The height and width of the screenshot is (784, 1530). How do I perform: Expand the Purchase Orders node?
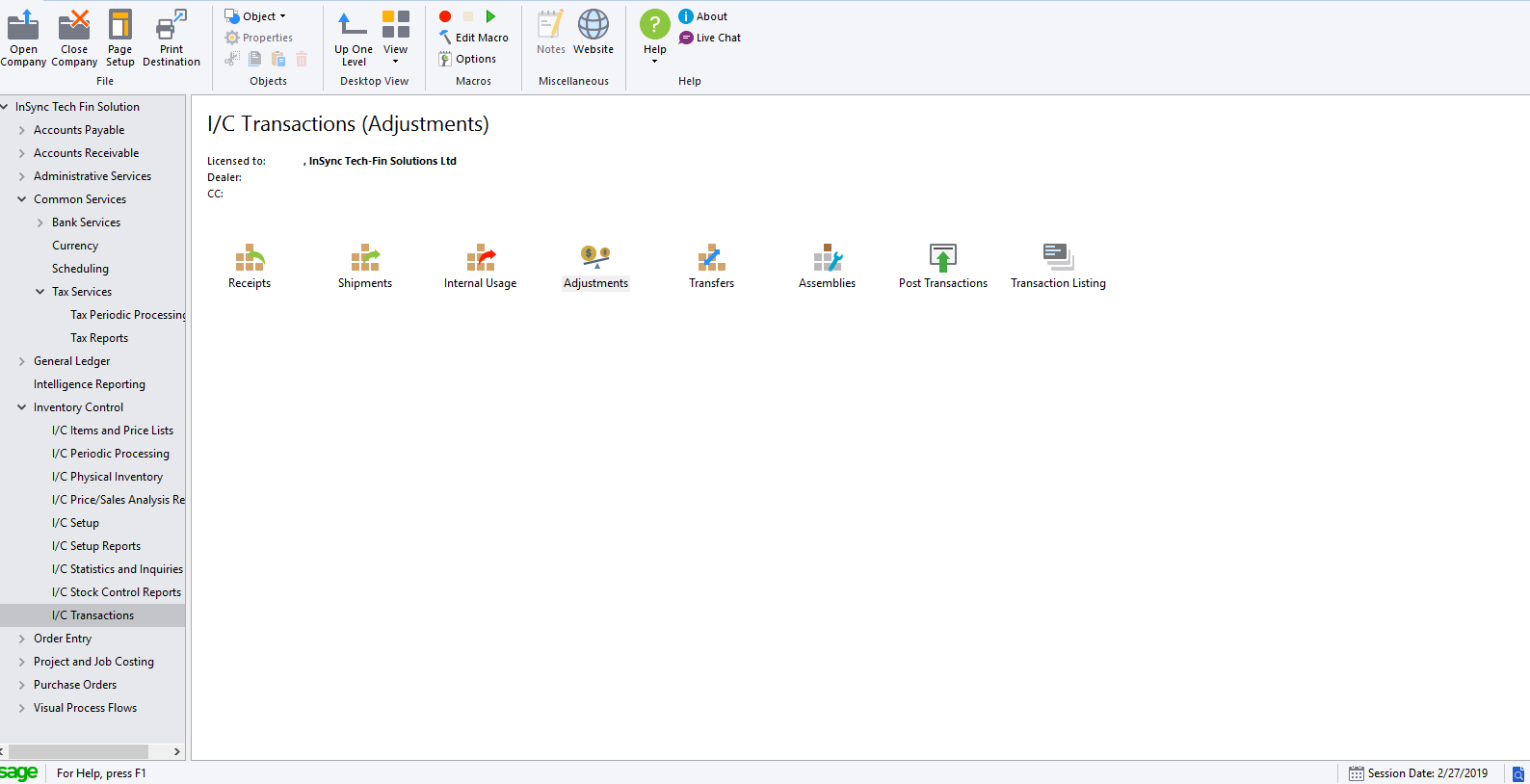coord(21,685)
